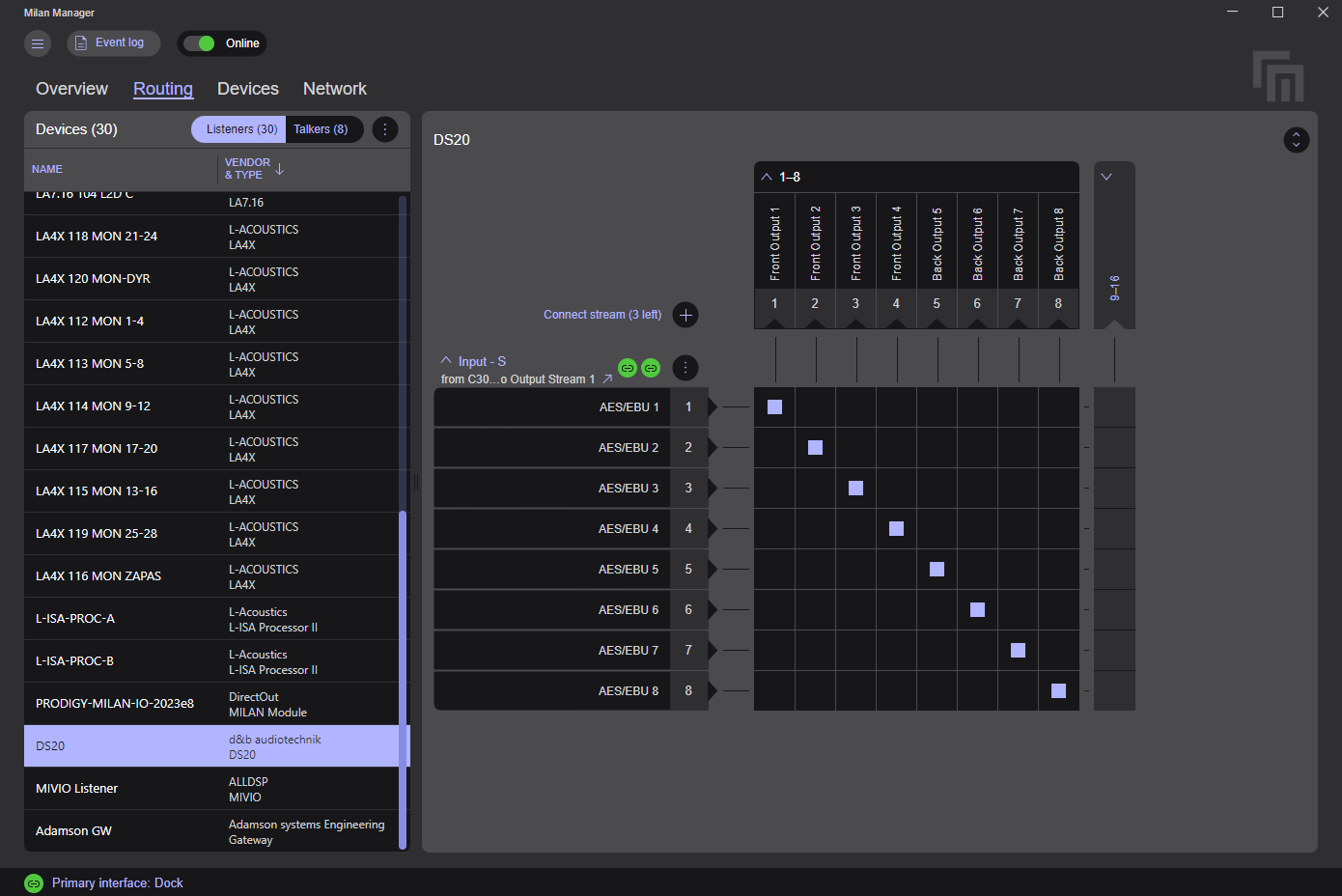Click the first green link status icon
The image size is (1342, 896).
click(628, 368)
